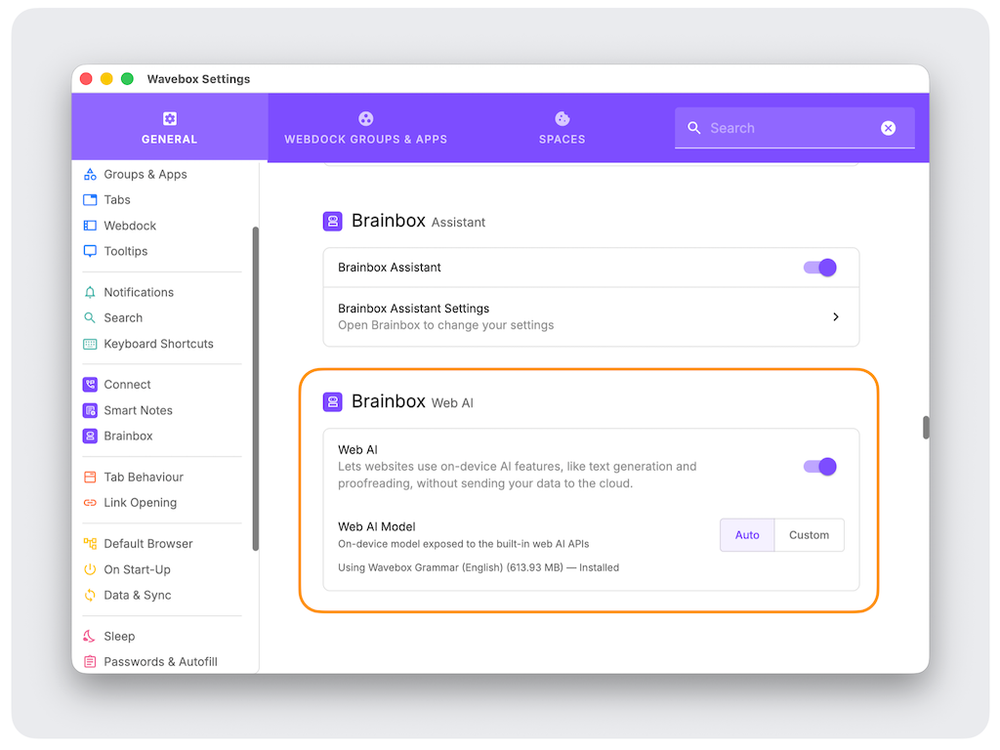Go to Link Opening settings
This screenshot has height=750, width=1000.
click(x=140, y=503)
